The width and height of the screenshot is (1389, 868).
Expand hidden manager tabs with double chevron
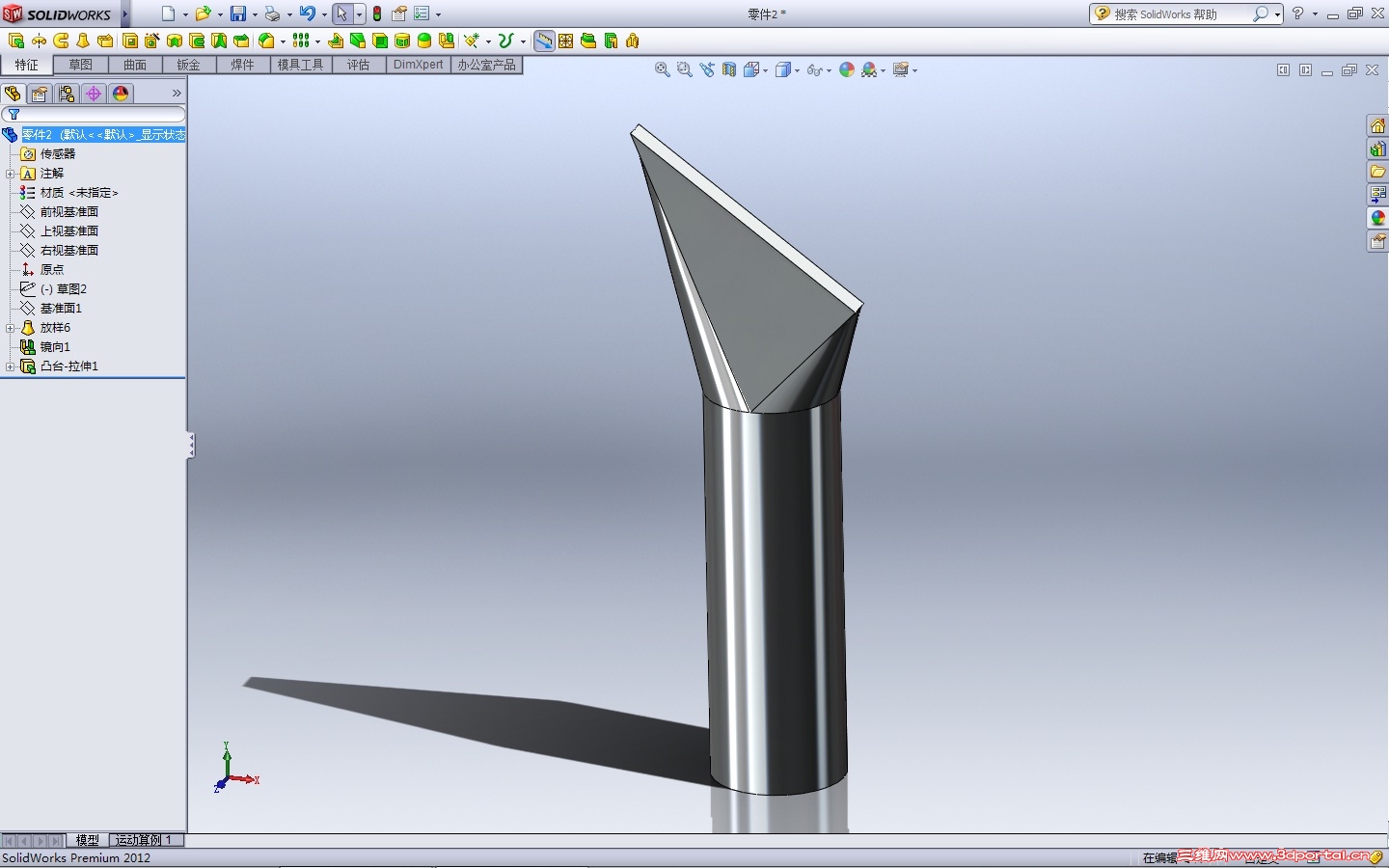[177, 94]
